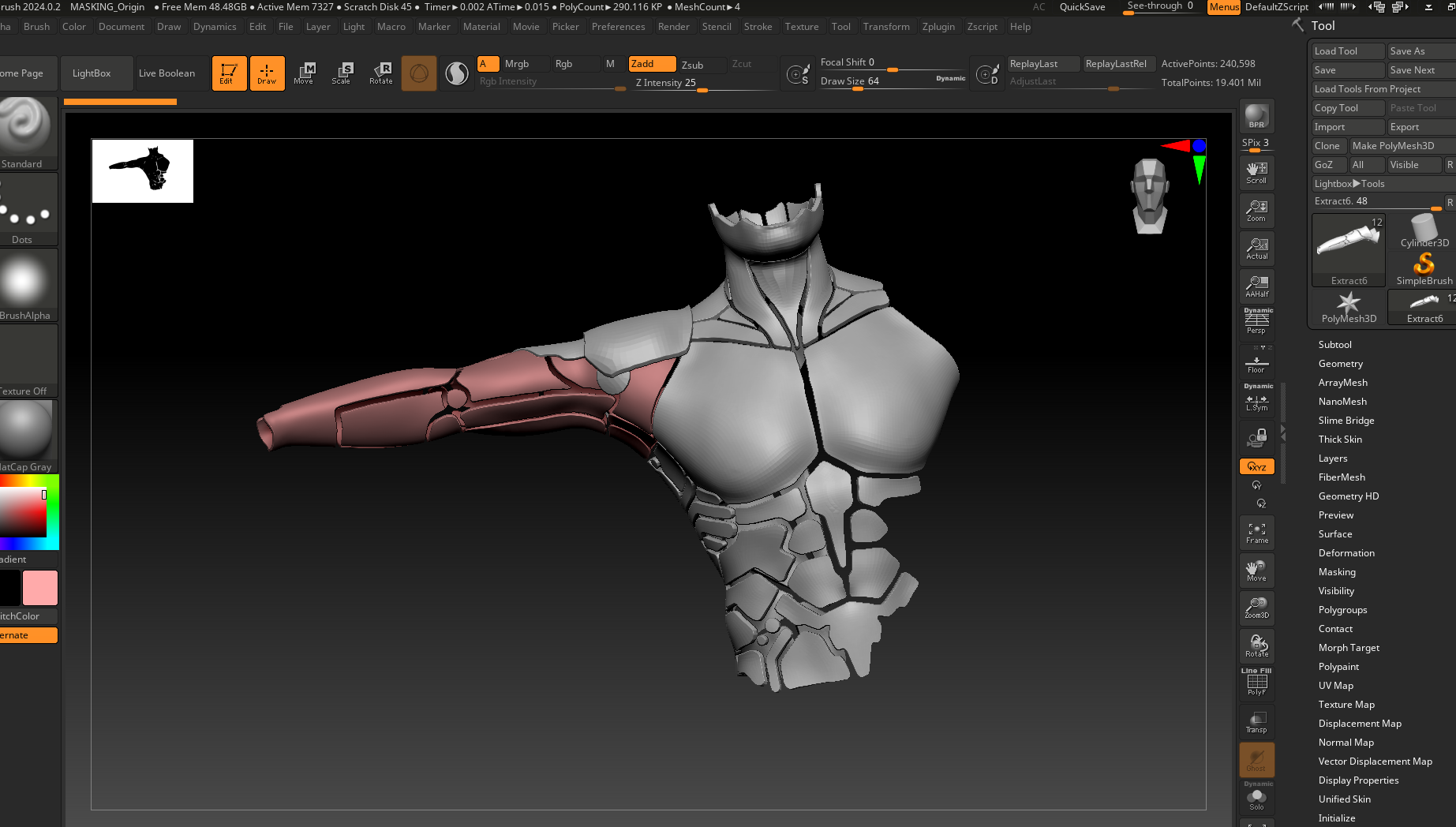The width and height of the screenshot is (1456, 827).
Task: Open the Brush menu
Action: pyautogui.click(x=36, y=27)
